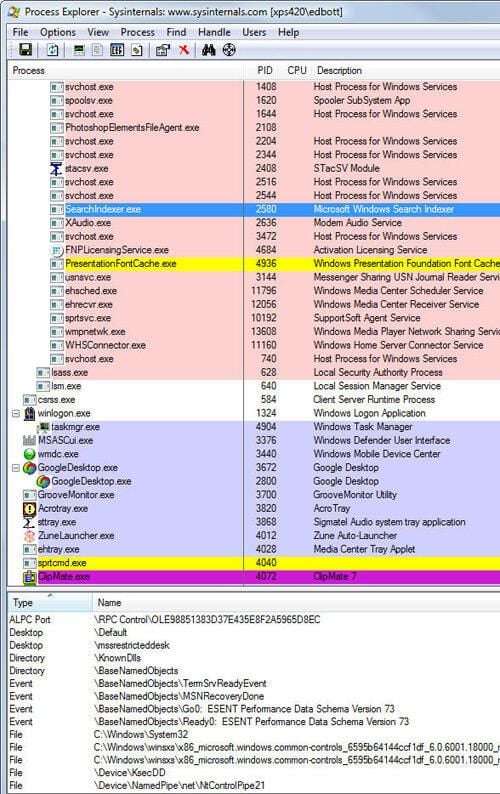
Task: Open the Properties toolbar icon
Action: (x=163, y=50)
